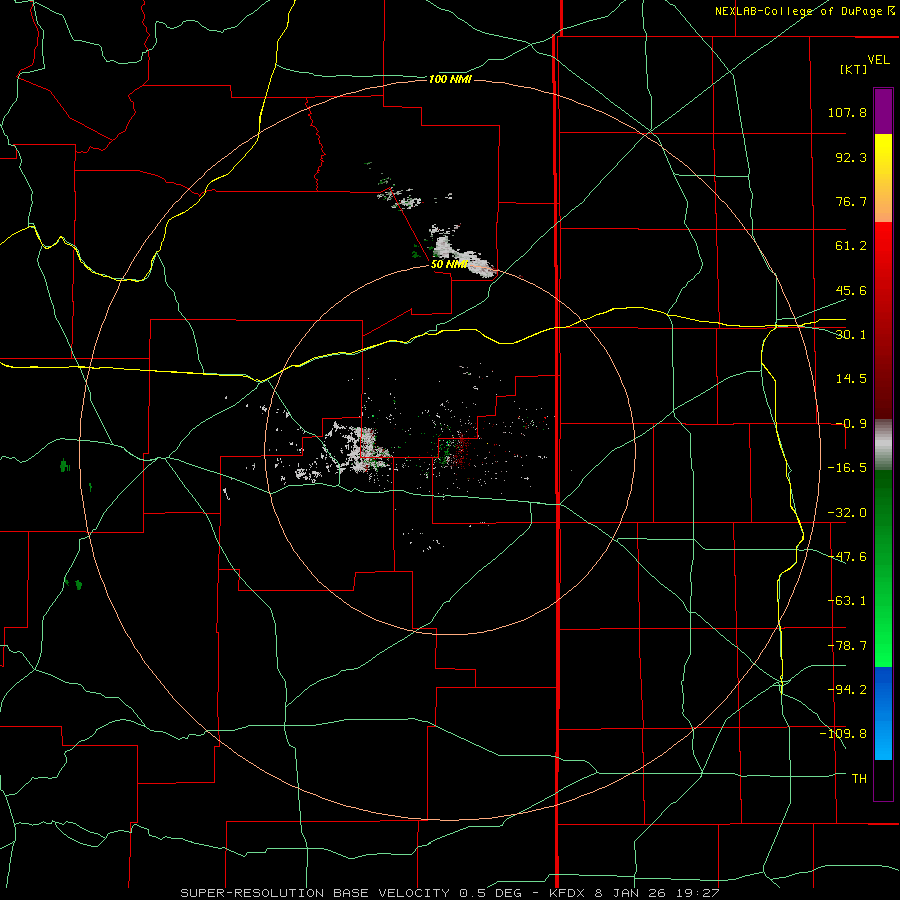Viewport: 900px width, 900px height.
Task: Click the green segment of color bar
Action: [x=883, y=568]
